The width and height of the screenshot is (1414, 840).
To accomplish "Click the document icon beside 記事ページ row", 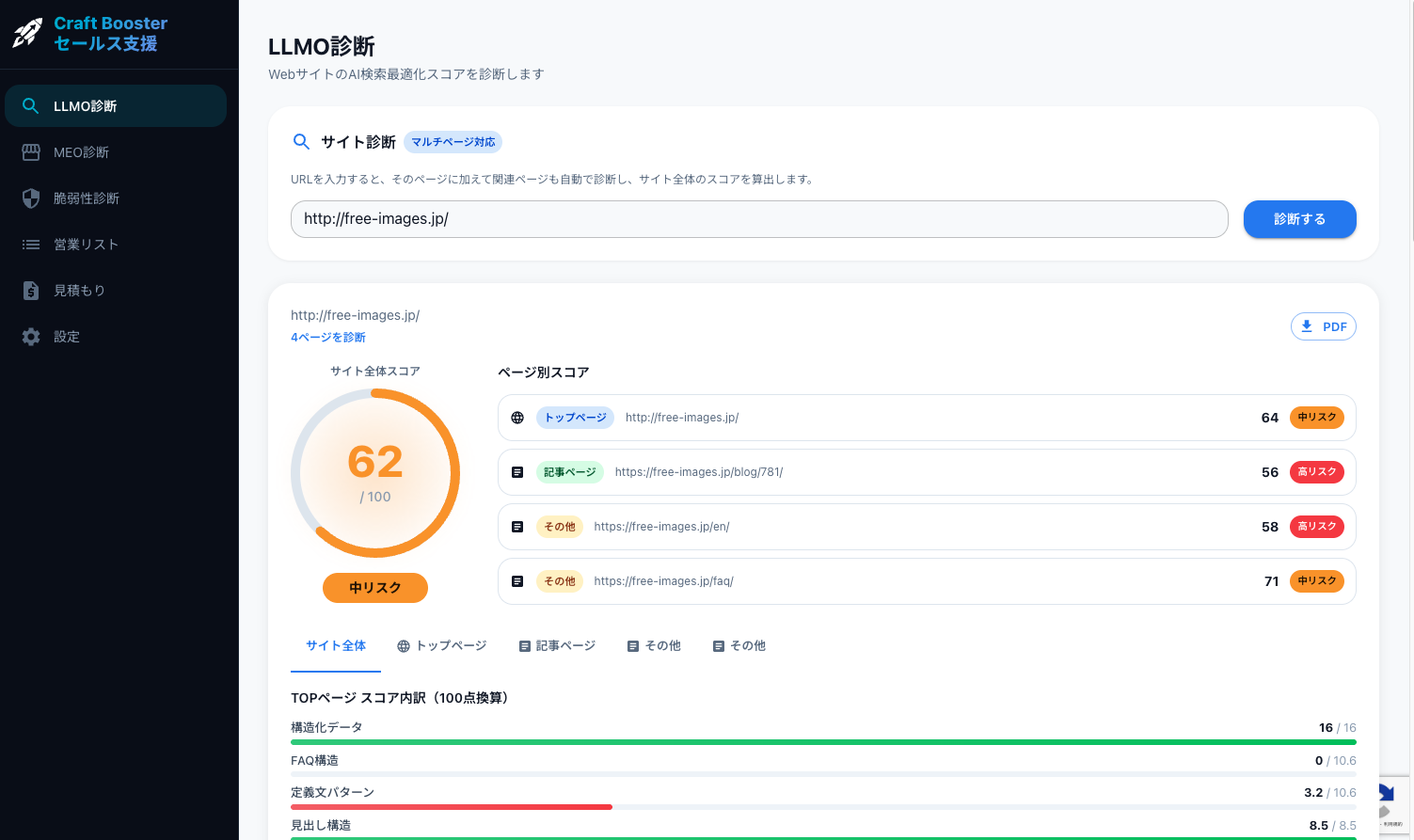I will tap(517, 471).
